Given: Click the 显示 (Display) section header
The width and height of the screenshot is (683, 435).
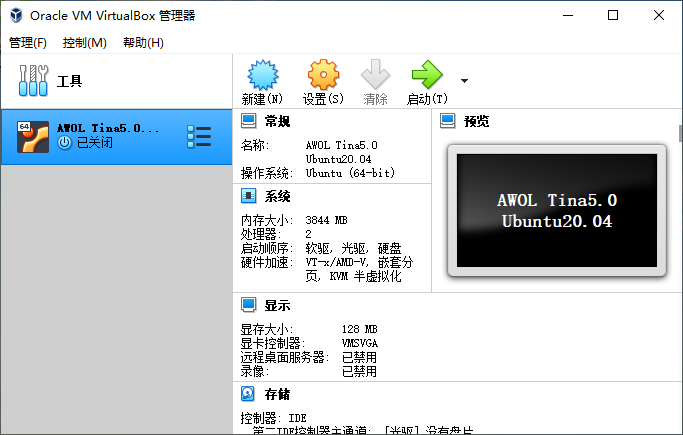Looking at the screenshot, I should pos(277,305).
